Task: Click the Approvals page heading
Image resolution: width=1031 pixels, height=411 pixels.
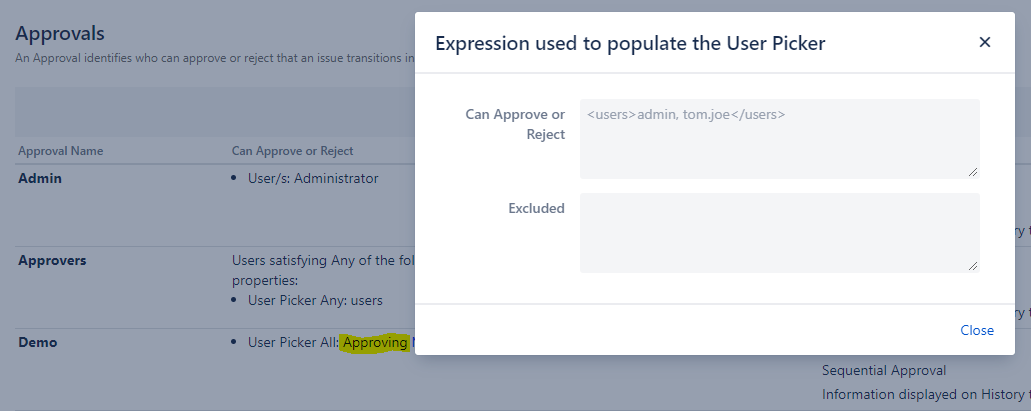Action: pyautogui.click(x=60, y=35)
